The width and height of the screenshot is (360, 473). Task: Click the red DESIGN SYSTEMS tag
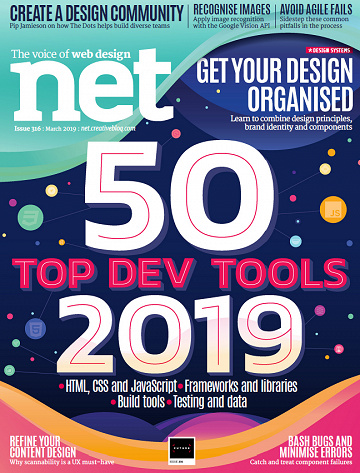(x=329, y=50)
